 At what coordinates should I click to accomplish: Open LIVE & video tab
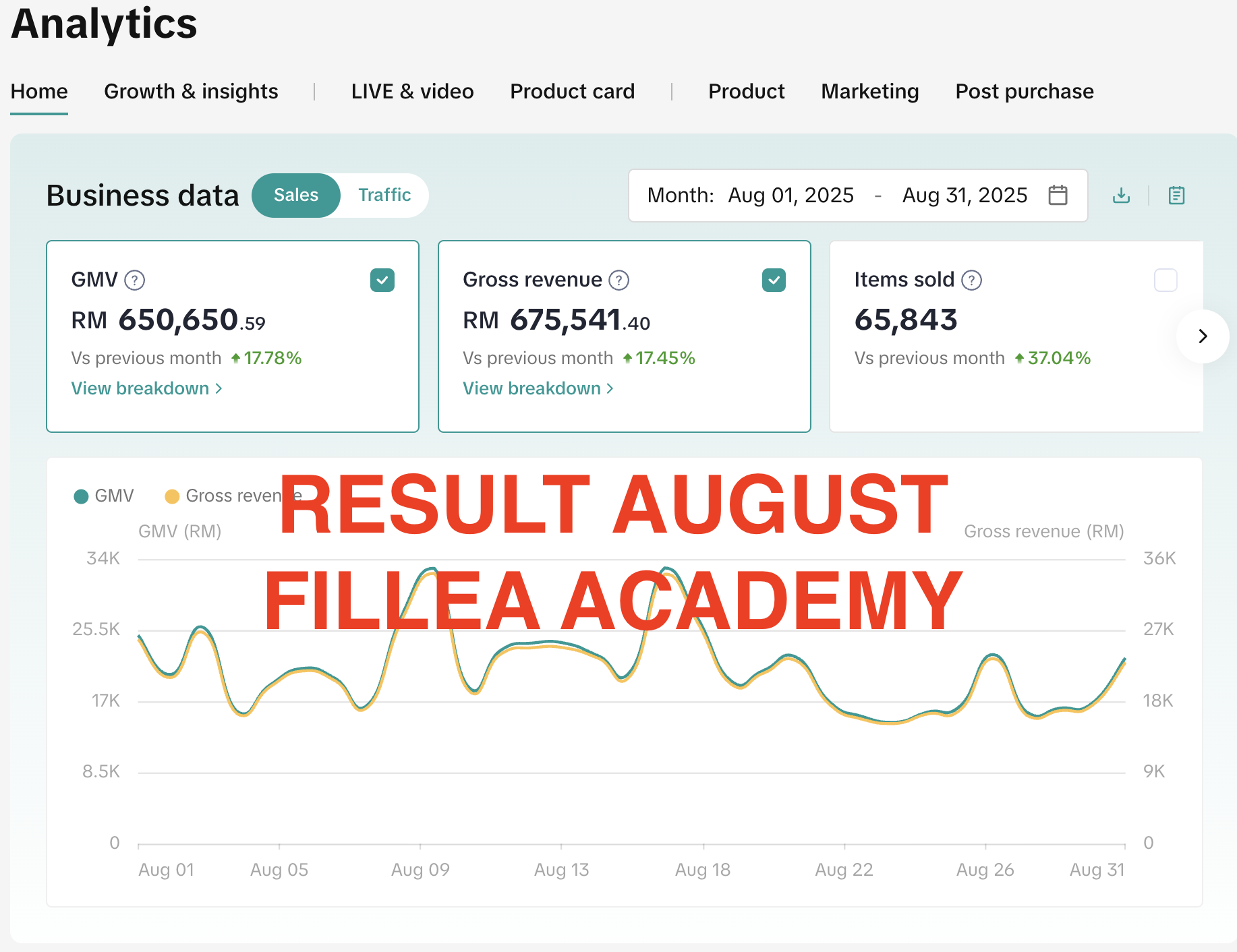pyautogui.click(x=412, y=91)
